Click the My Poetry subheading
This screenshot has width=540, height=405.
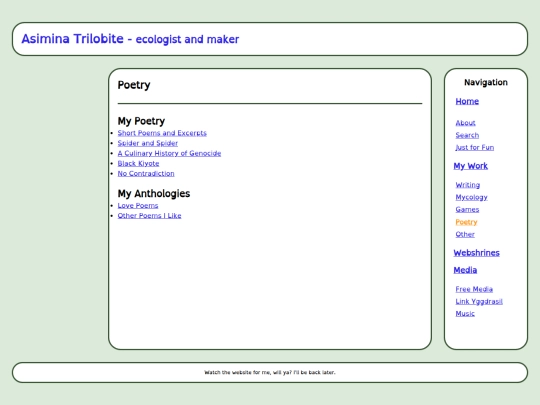click(x=141, y=121)
